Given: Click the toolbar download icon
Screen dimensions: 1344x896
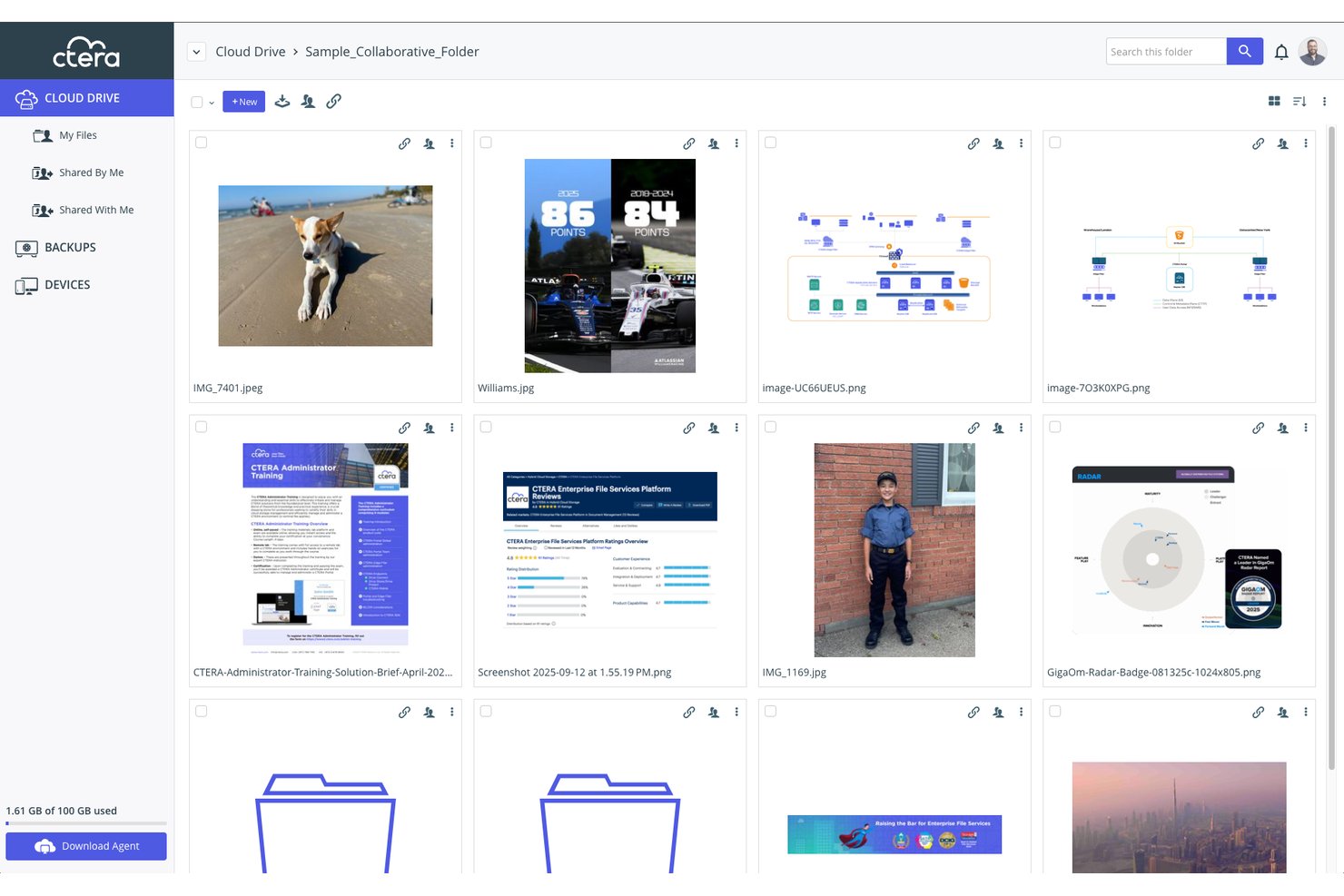Looking at the screenshot, I should pos(282,102).
